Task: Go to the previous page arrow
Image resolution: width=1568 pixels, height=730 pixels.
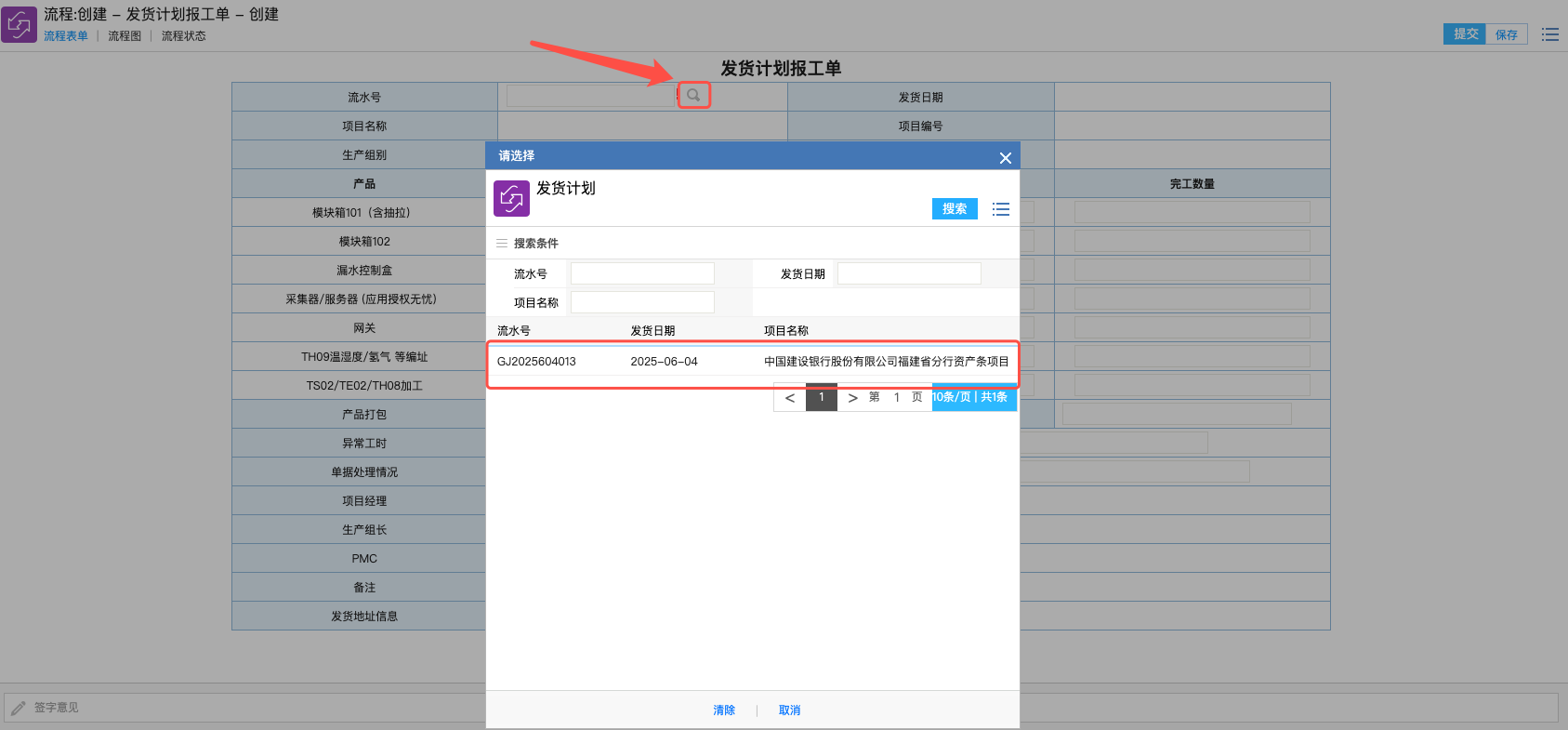Action: coord(790,398)
